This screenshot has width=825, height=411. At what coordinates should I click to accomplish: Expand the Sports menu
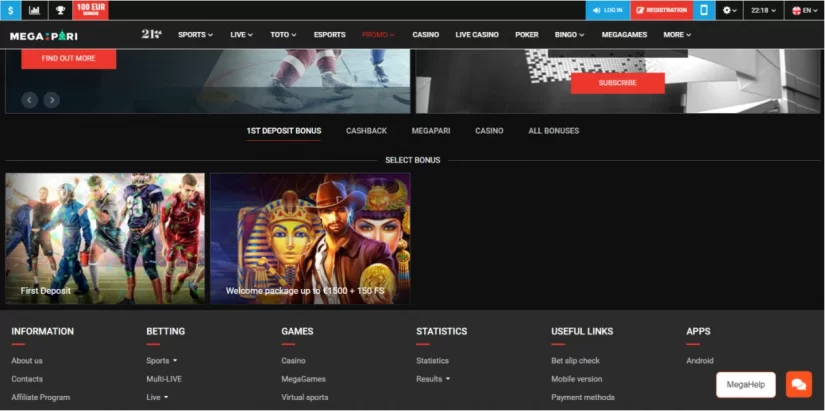(195, 35)
